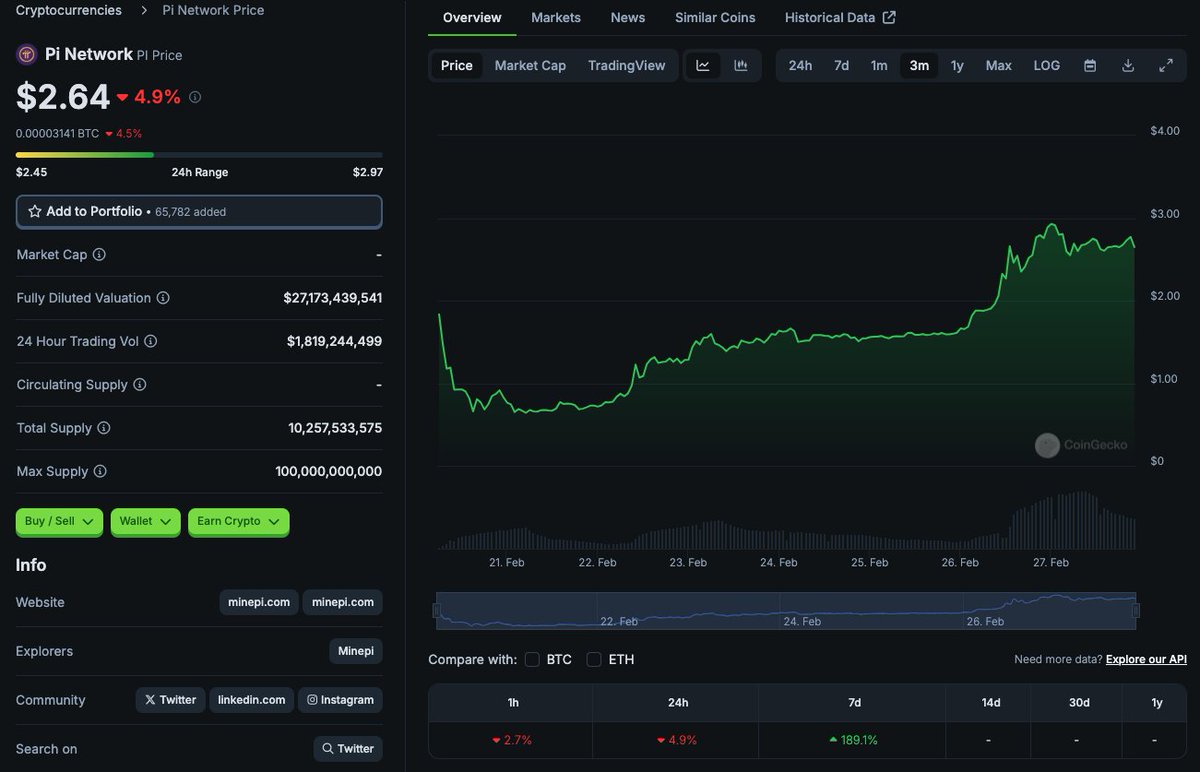1200x772 pixels.
Task: Click right handle of the range navigator
Action: [1136, 610]
